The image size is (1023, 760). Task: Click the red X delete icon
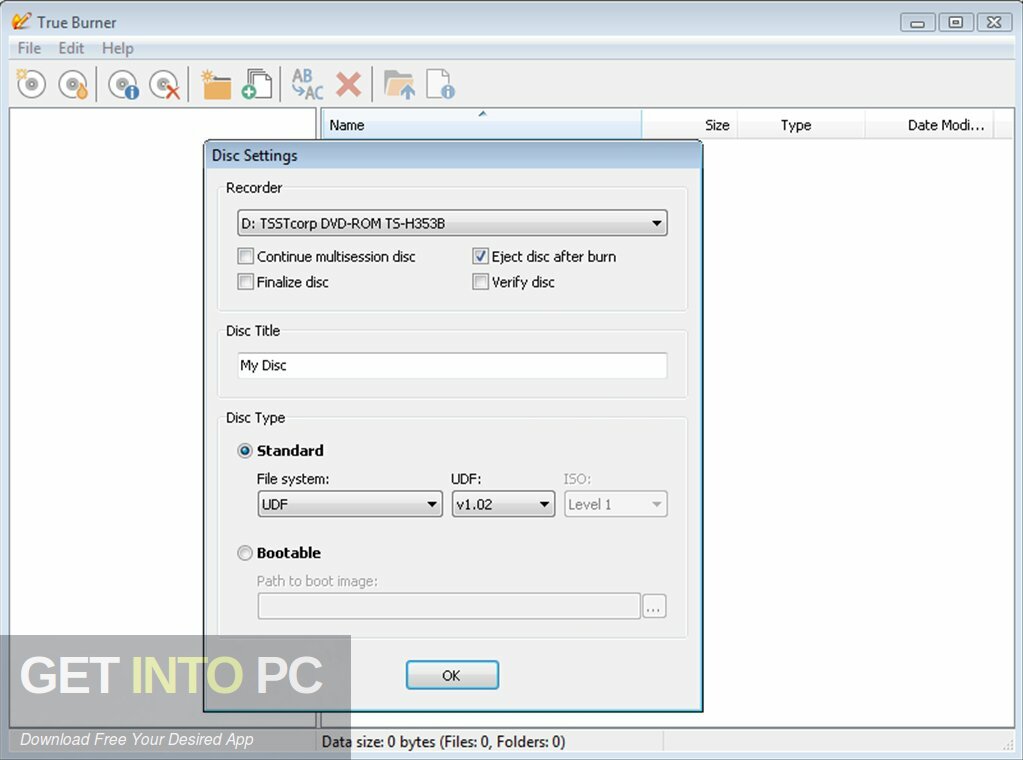pyautogui.click(x=348, y=84)
